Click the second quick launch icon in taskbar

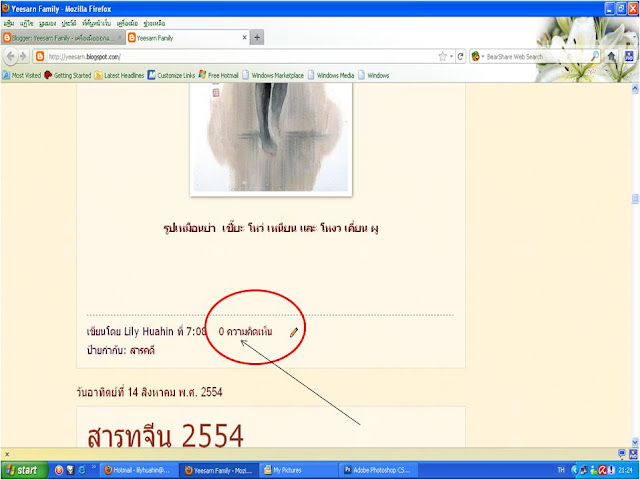70,470
